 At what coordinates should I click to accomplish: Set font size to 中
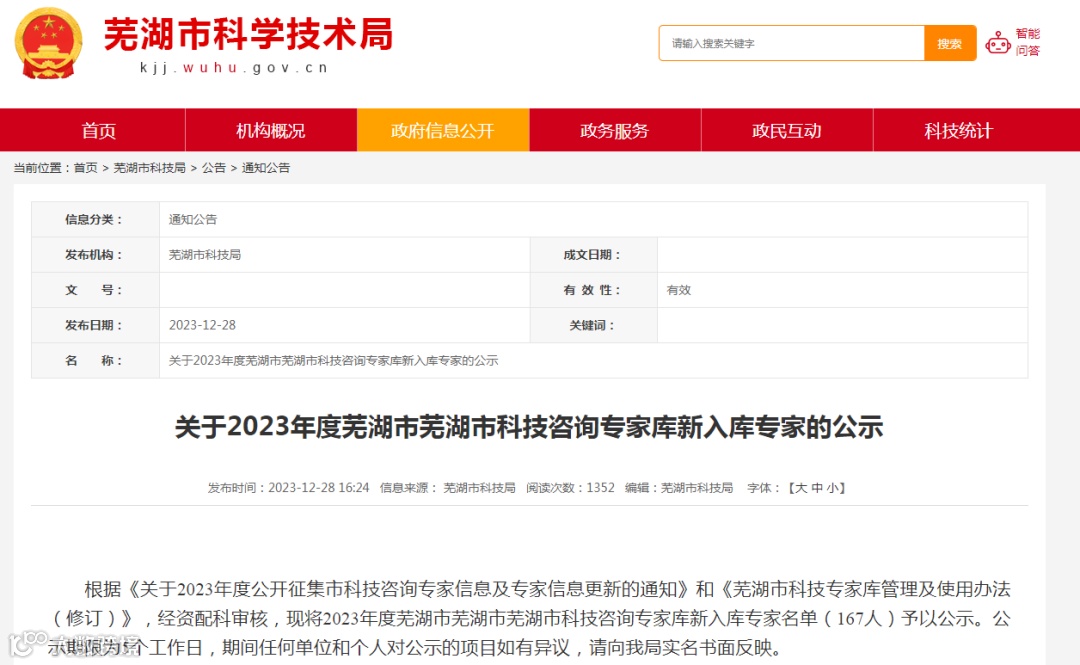(817, 488)
